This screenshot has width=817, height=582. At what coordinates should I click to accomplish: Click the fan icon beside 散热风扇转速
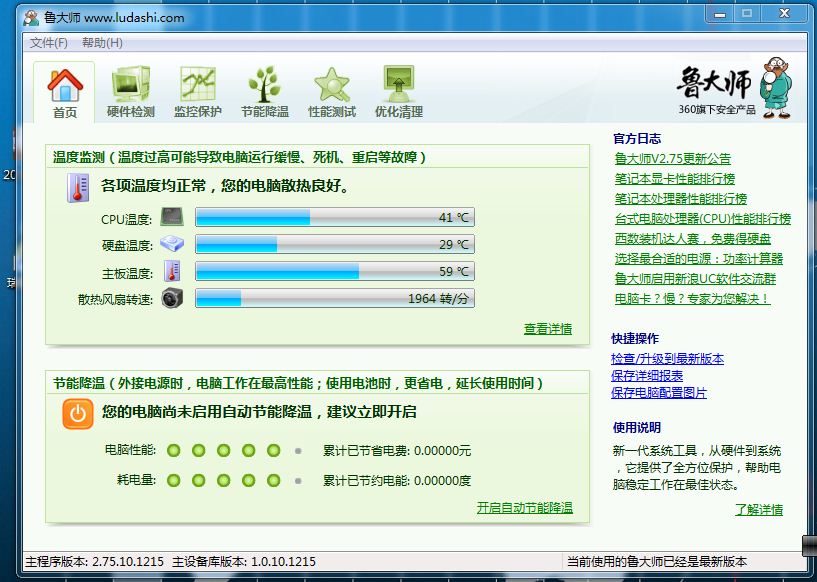pyautogui.click(x=172, y=298)
